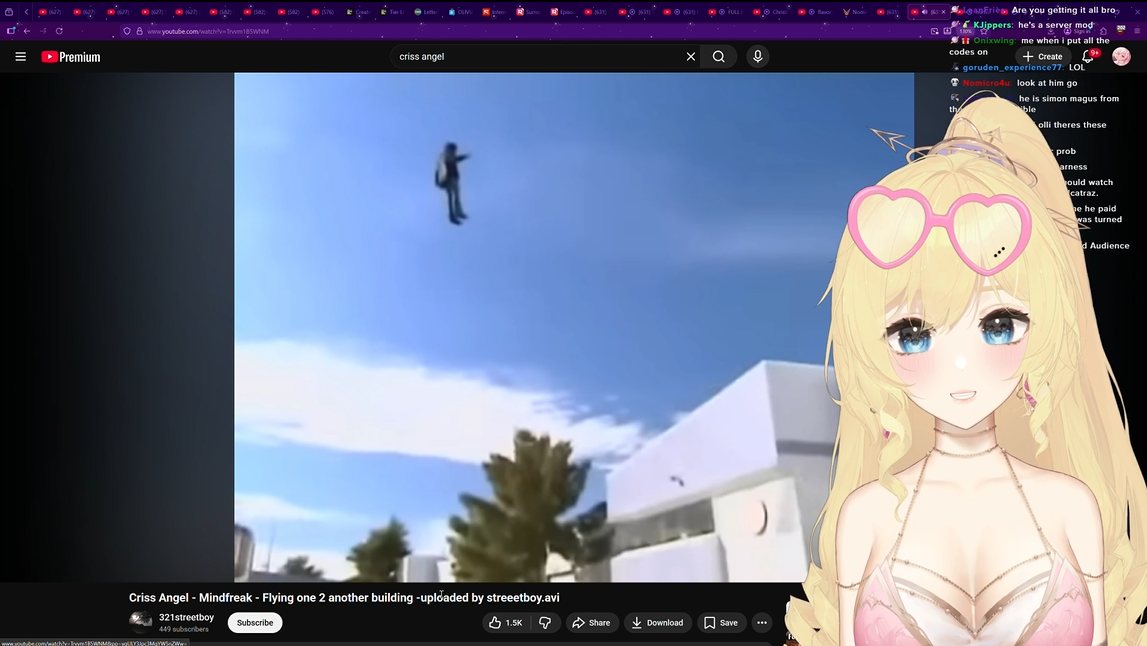Start voice search with the microphone icon

758,56
